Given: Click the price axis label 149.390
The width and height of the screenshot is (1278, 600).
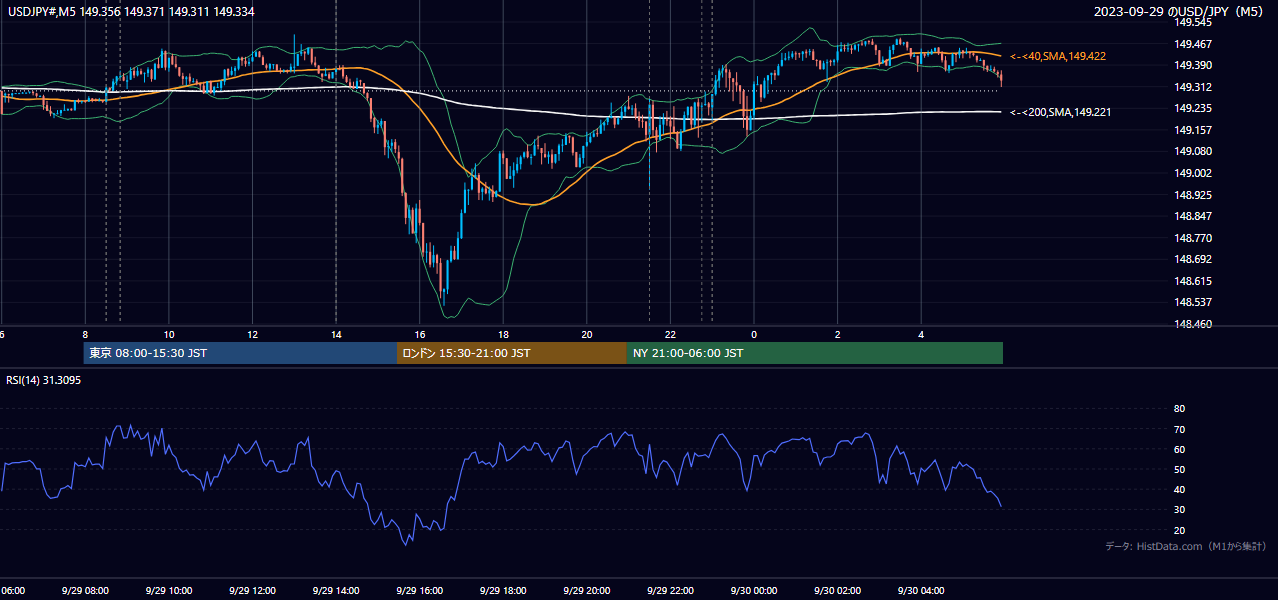Looking at the screenshot, I should (1193, 65).
